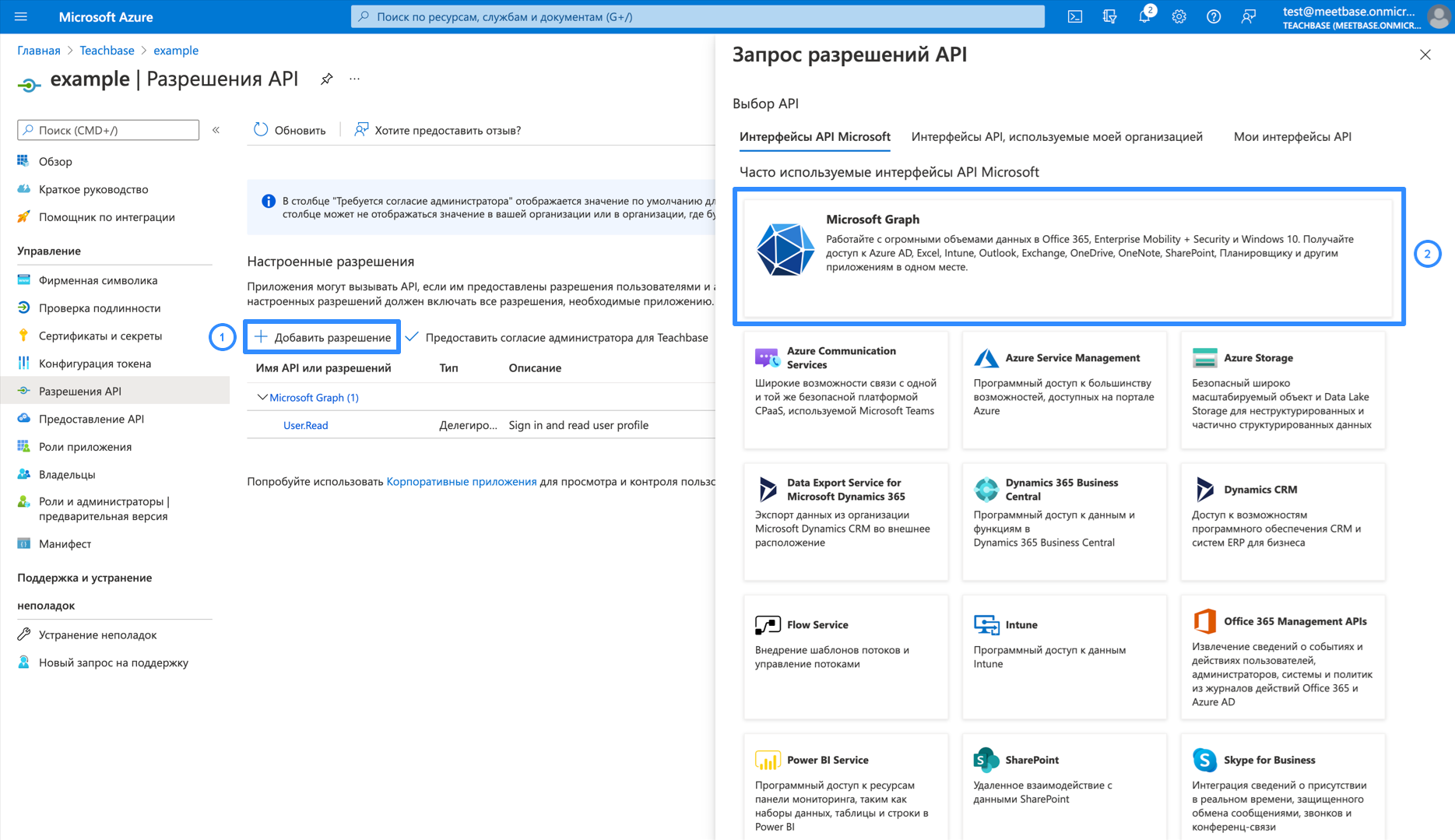Select the Azure Communication Services card
Image resolution: width=1455 pixels, height=840 pixels.
(846, 390)
